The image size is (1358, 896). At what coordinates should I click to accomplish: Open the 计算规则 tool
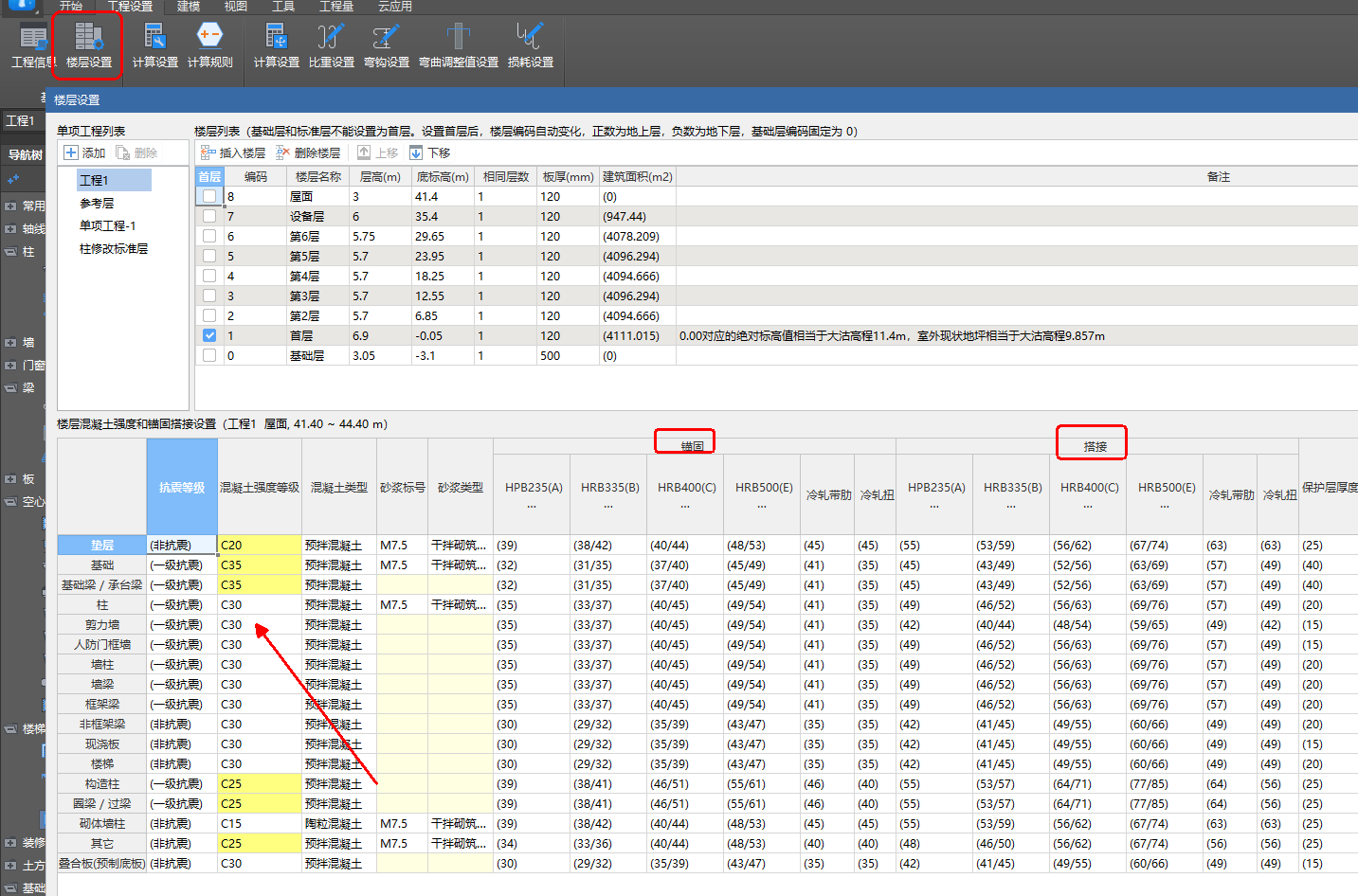209,45
